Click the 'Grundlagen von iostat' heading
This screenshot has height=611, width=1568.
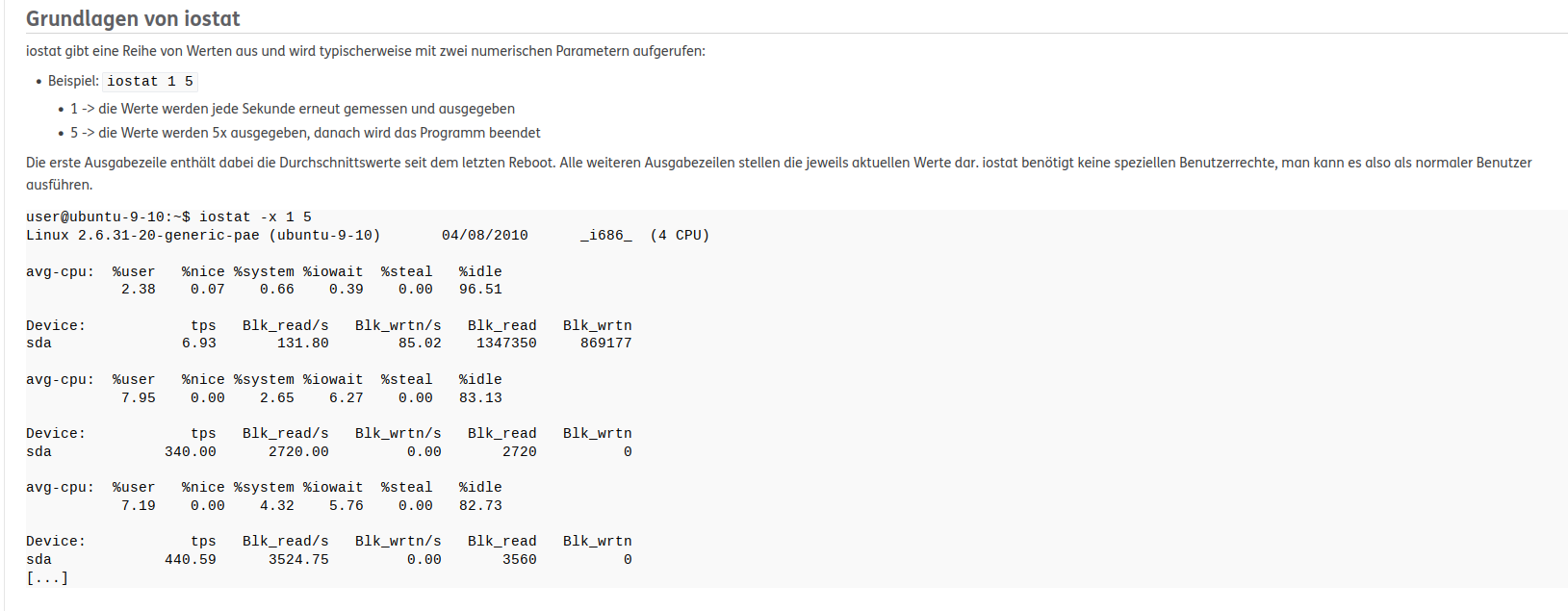click(133, 18)
